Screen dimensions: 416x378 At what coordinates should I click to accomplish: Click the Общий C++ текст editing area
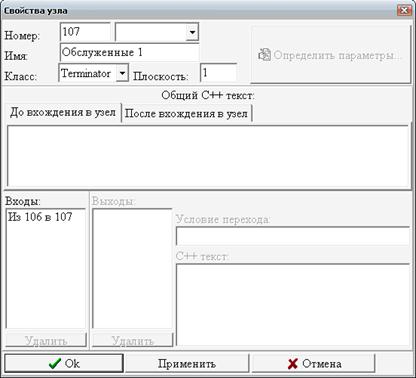pos(208,156)
